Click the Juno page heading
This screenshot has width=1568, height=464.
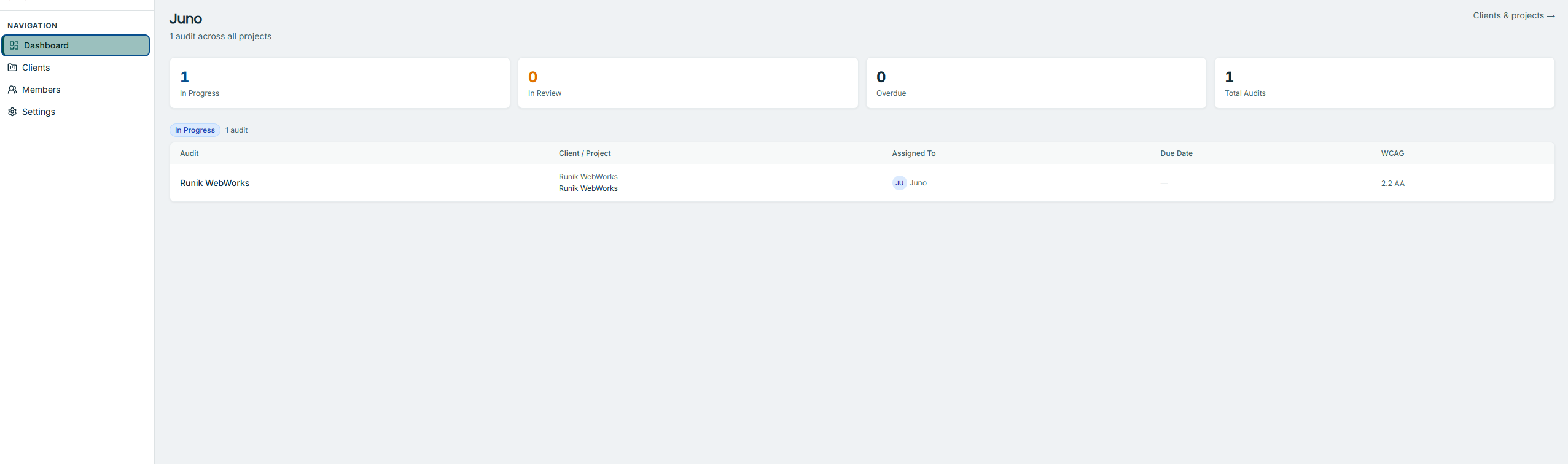point(185,19)
